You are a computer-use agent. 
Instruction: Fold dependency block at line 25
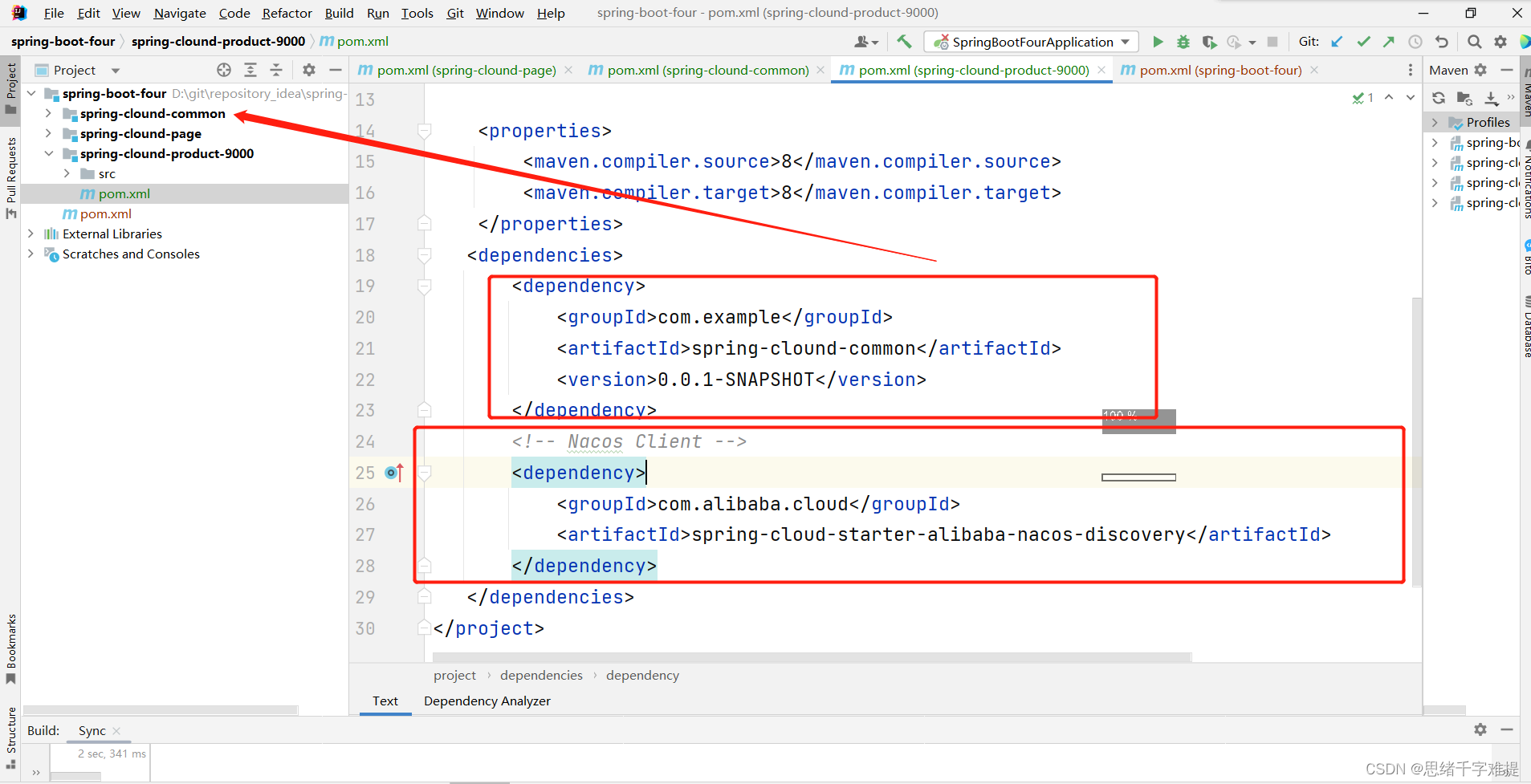[x=425, y=473]
